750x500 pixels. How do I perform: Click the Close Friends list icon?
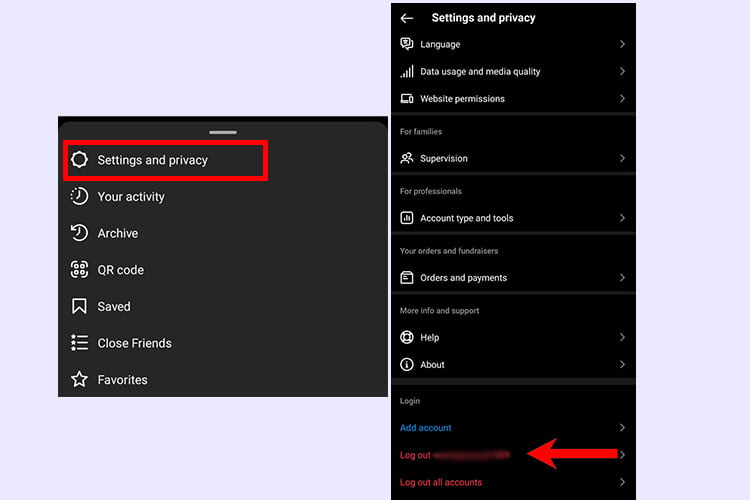(x=80, y=343)
